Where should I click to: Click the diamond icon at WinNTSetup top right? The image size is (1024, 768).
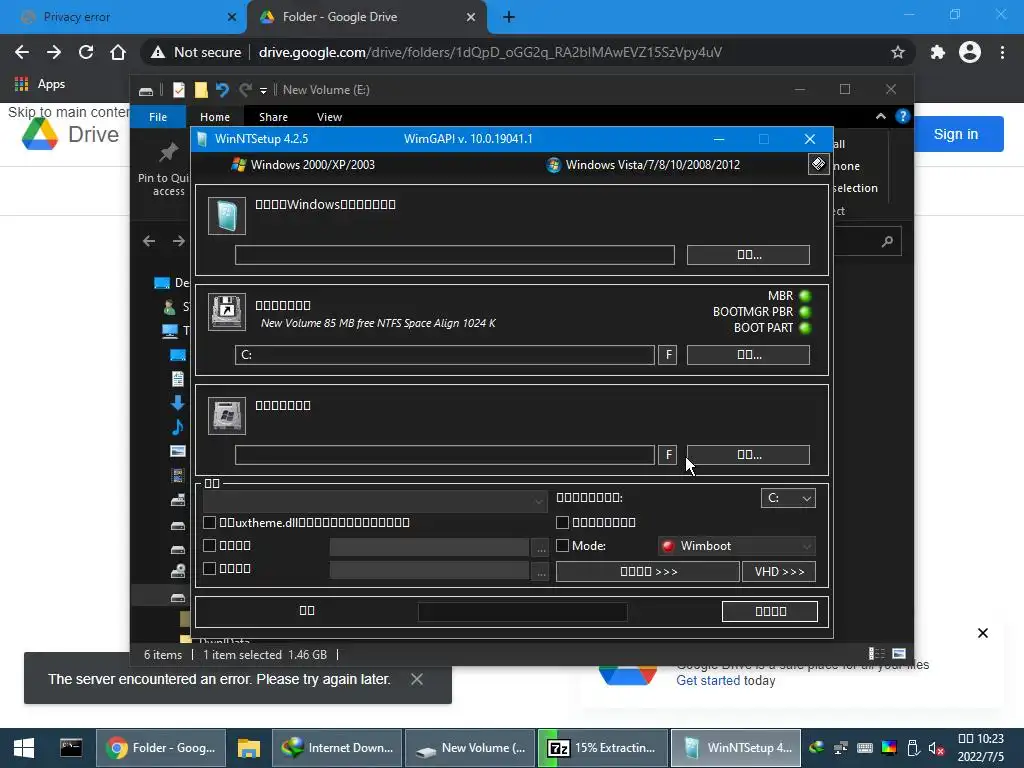[818, 164]
